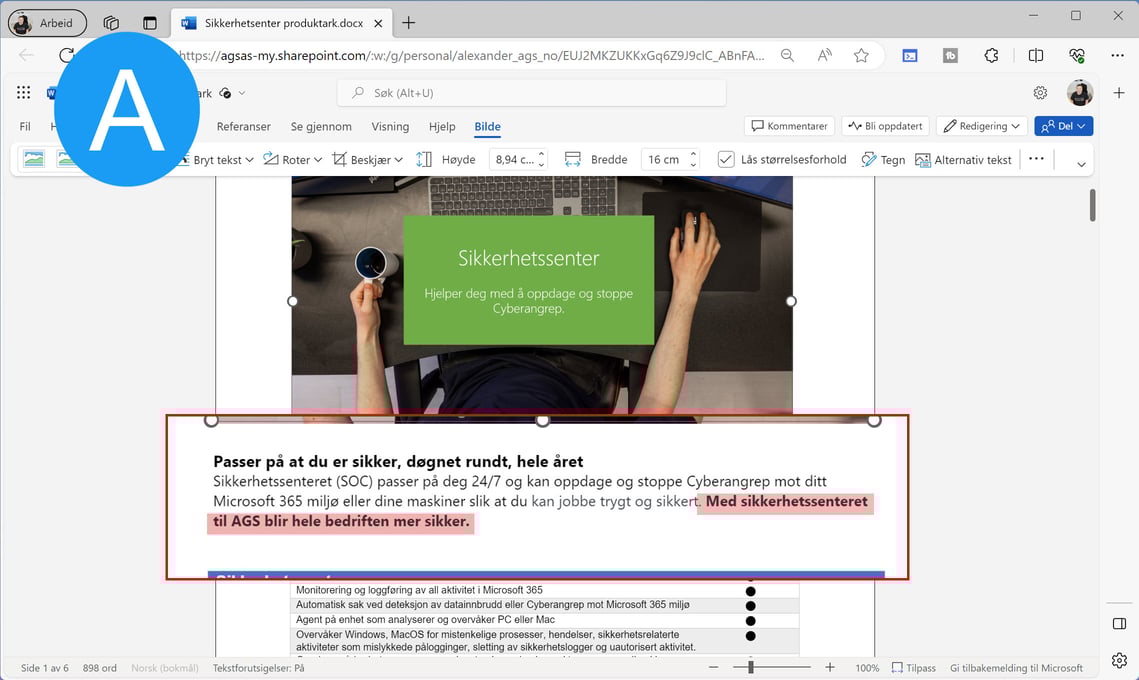Switch to the Visning tab
The image size is (1139, 680).
point(390,127)
